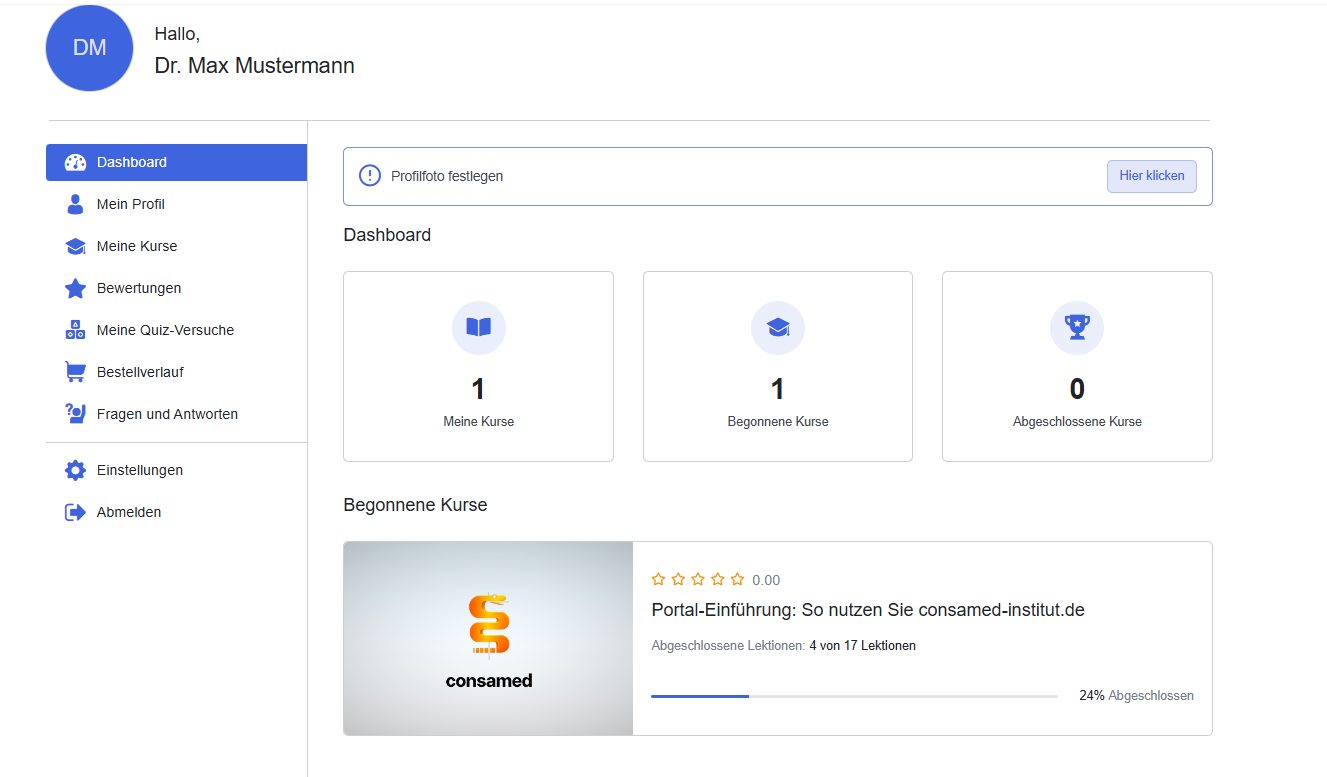This screenshot has height=777, width=1327.
Task: Click the course progress bar at 24%
Action: [853, 696]
